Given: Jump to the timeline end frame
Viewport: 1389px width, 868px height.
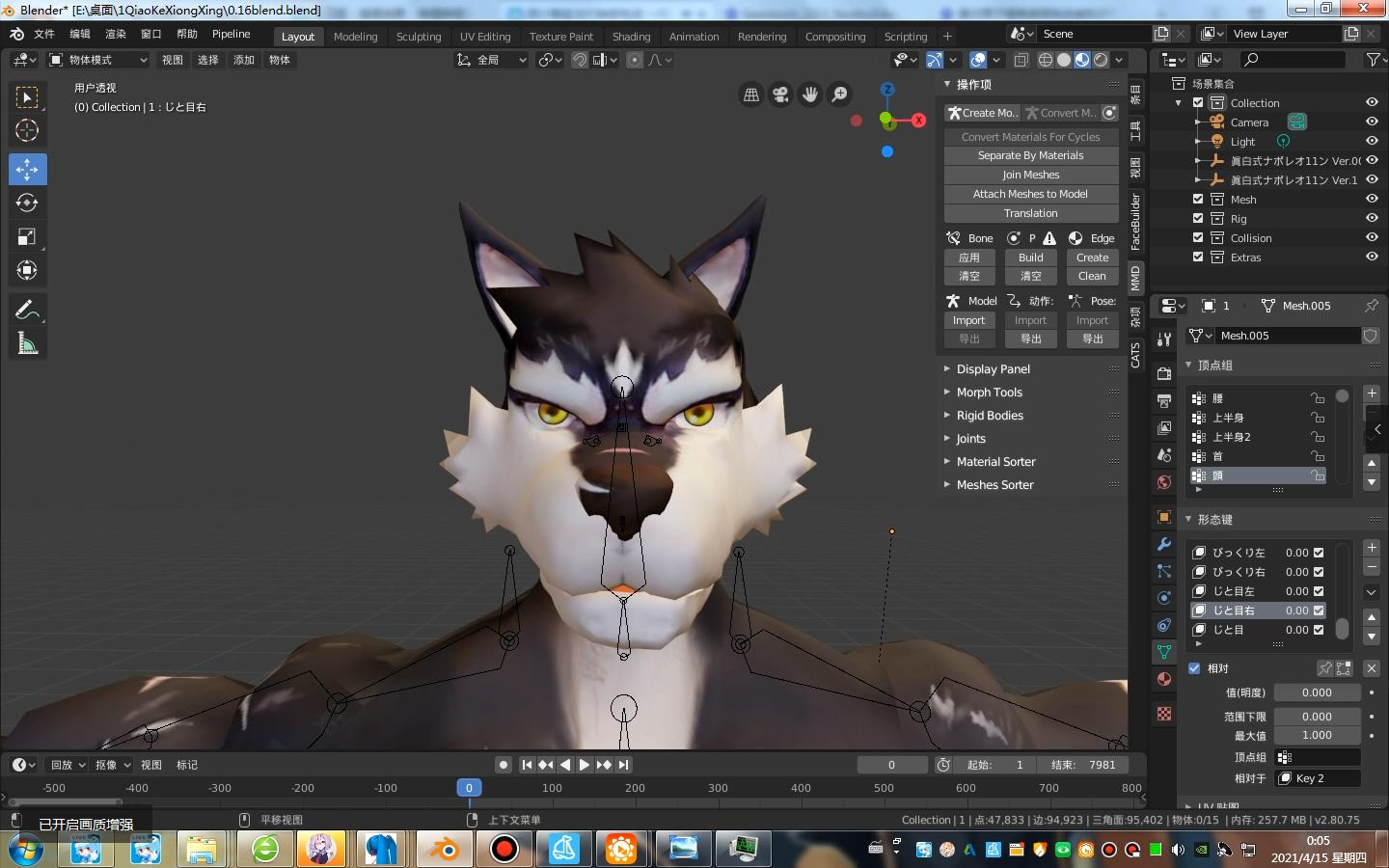Looking at the screenshot, I should tap(624, 765).
